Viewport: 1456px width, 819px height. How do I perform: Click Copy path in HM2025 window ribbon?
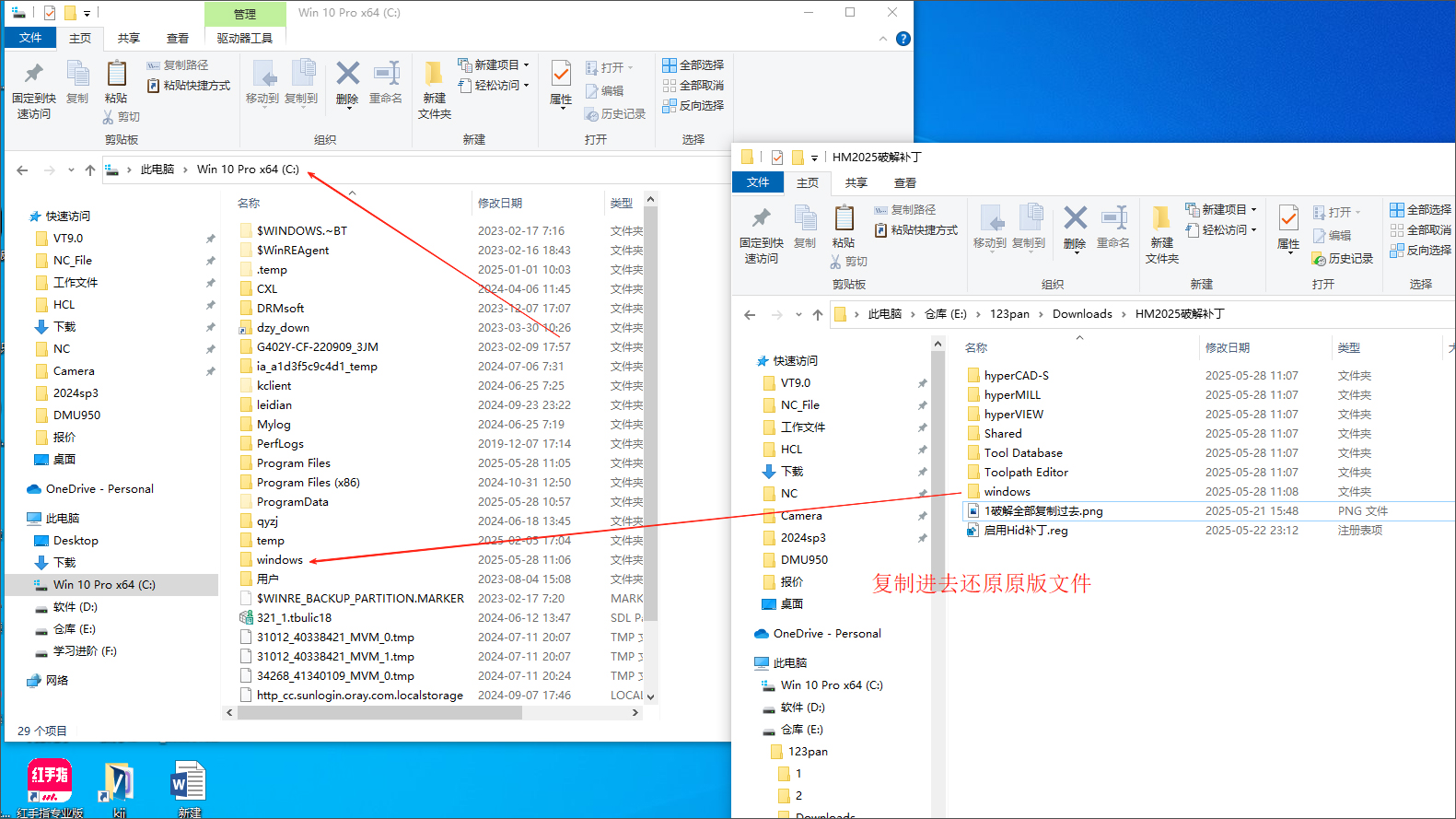[x=905, y=210]
